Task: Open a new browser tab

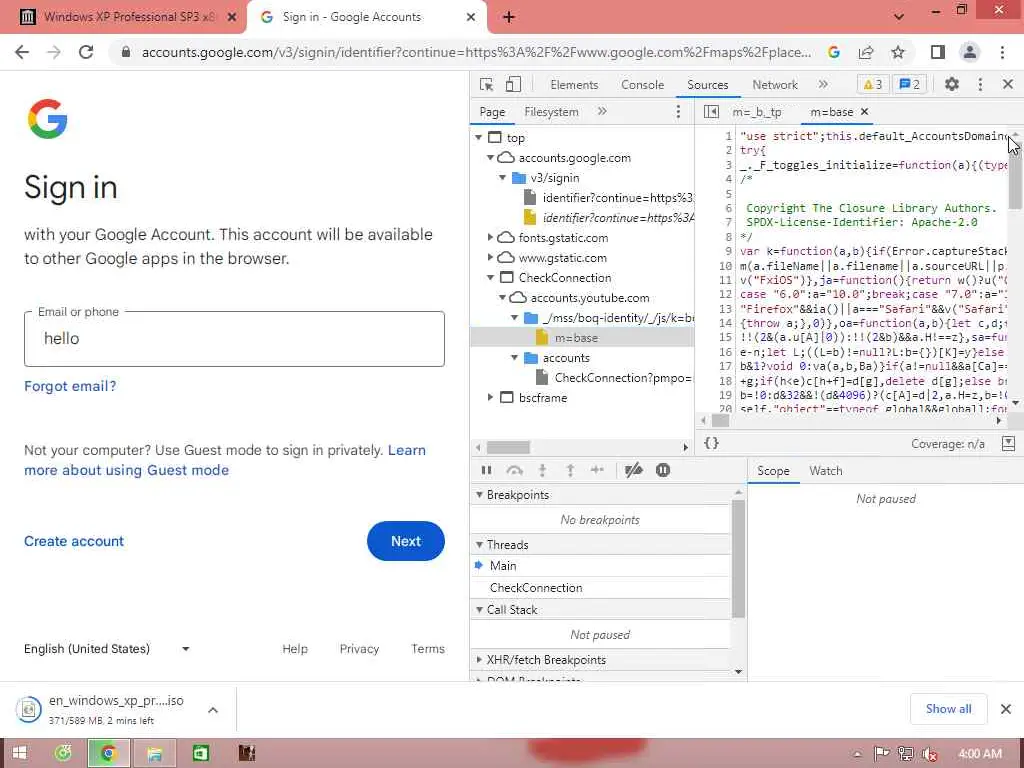Action: [x=509, y=18]
